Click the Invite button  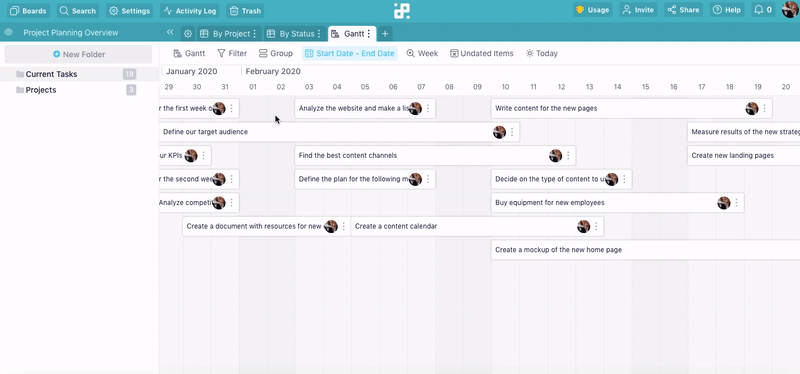[638, 10]
